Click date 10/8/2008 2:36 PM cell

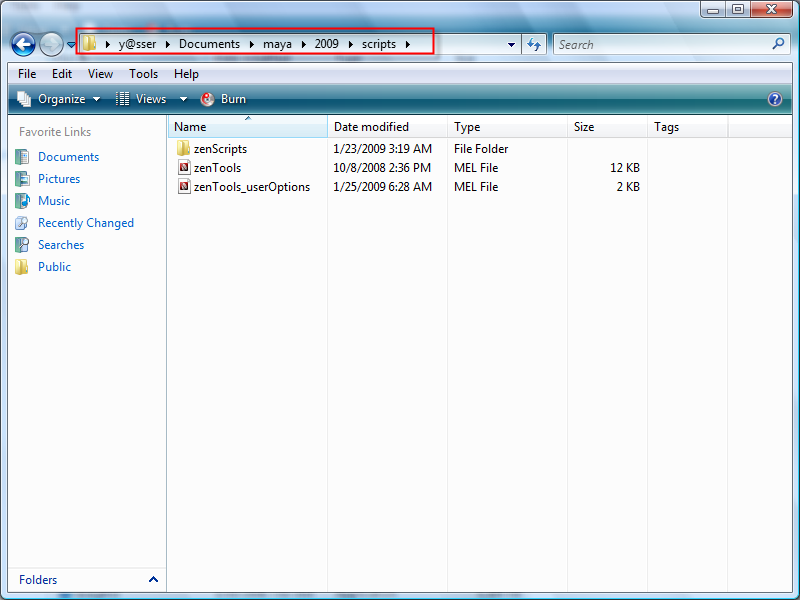382,168
